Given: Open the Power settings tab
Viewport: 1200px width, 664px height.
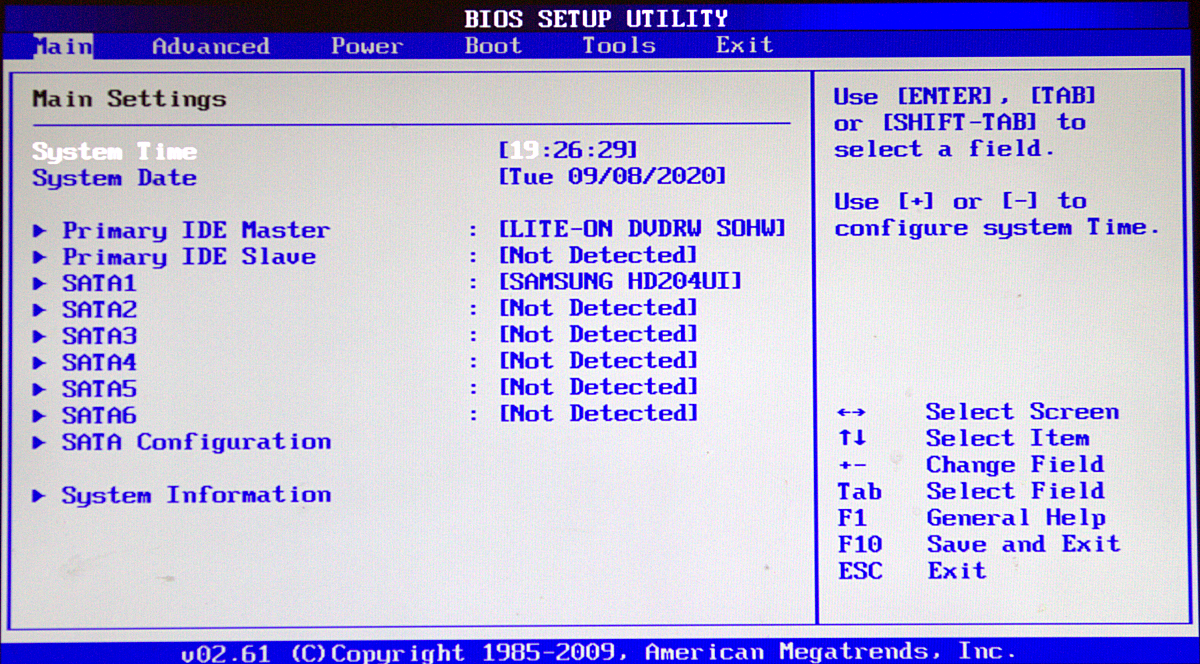Looking at the screenshot, I should (366, 45).
